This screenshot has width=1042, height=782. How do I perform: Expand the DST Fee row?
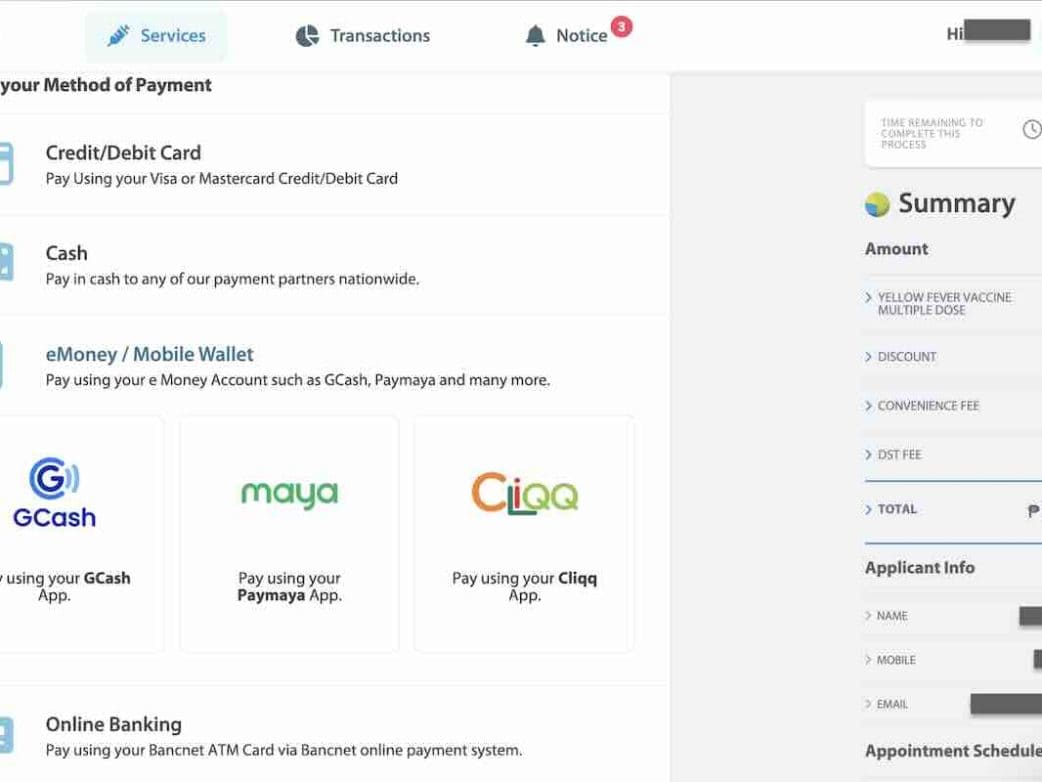(x=868, y=455)
